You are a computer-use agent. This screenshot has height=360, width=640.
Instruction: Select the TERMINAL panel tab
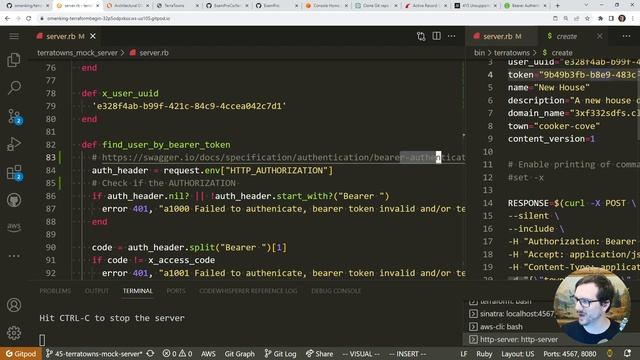coord(138,291)
